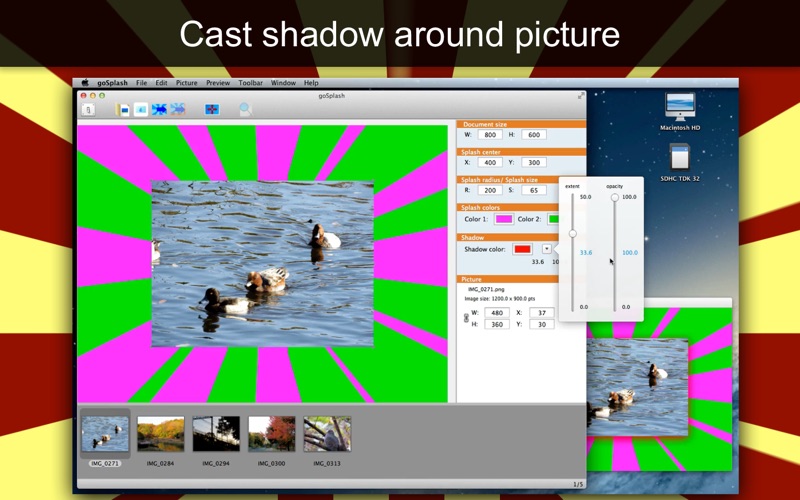Open the Edit menu
The image size is (800, 500).
[x=161, y=83]
